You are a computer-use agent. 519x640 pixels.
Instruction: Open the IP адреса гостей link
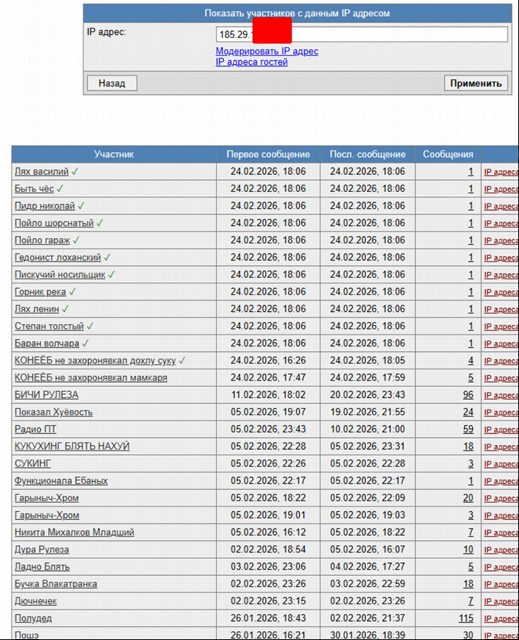252,62
